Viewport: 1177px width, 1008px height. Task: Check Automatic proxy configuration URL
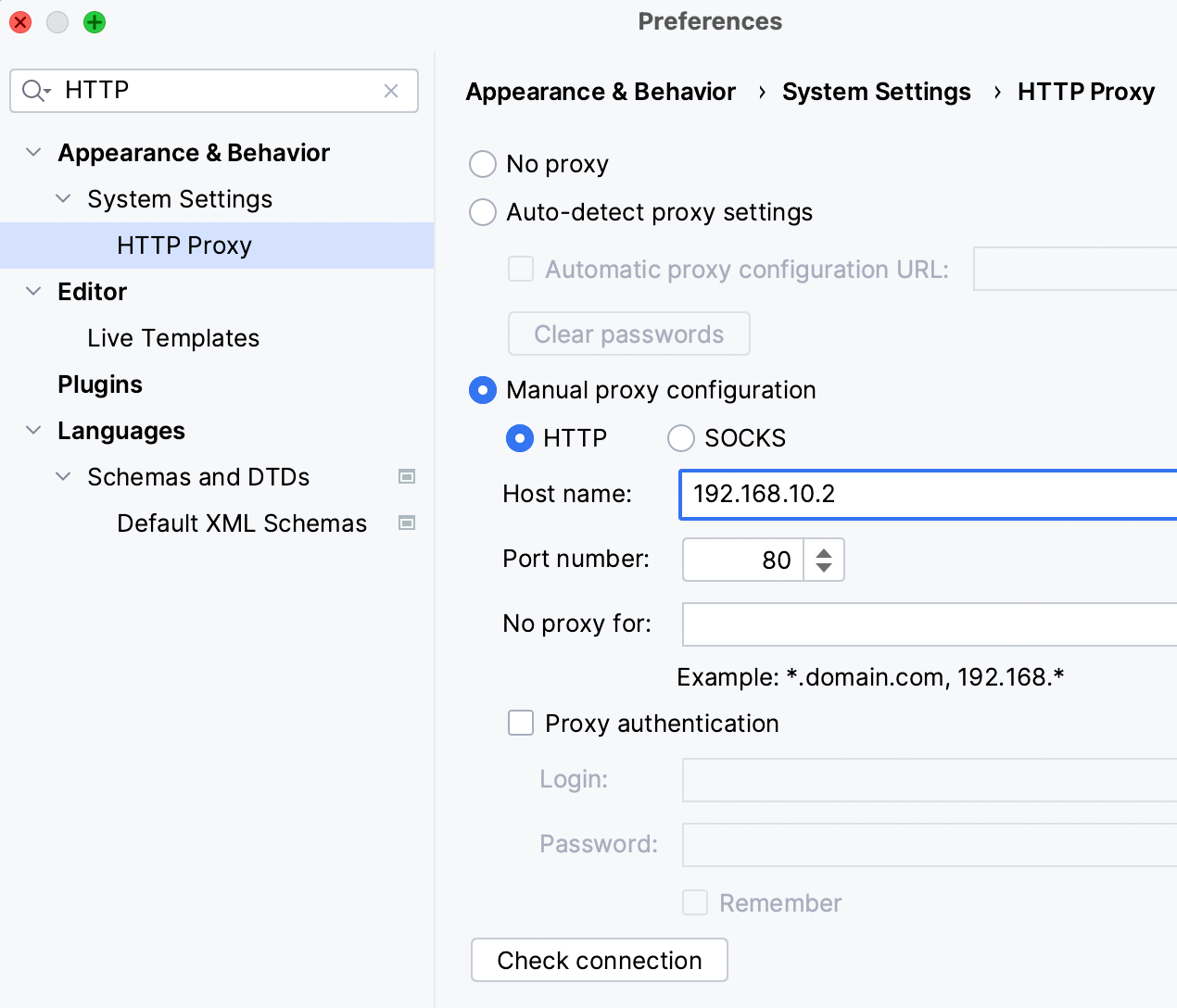point(521,269)
